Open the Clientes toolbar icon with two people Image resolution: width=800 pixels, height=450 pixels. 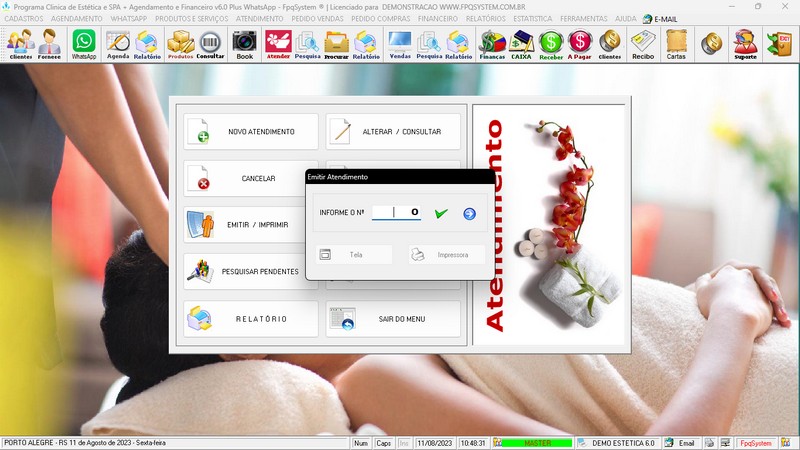(x=20, y=44)
